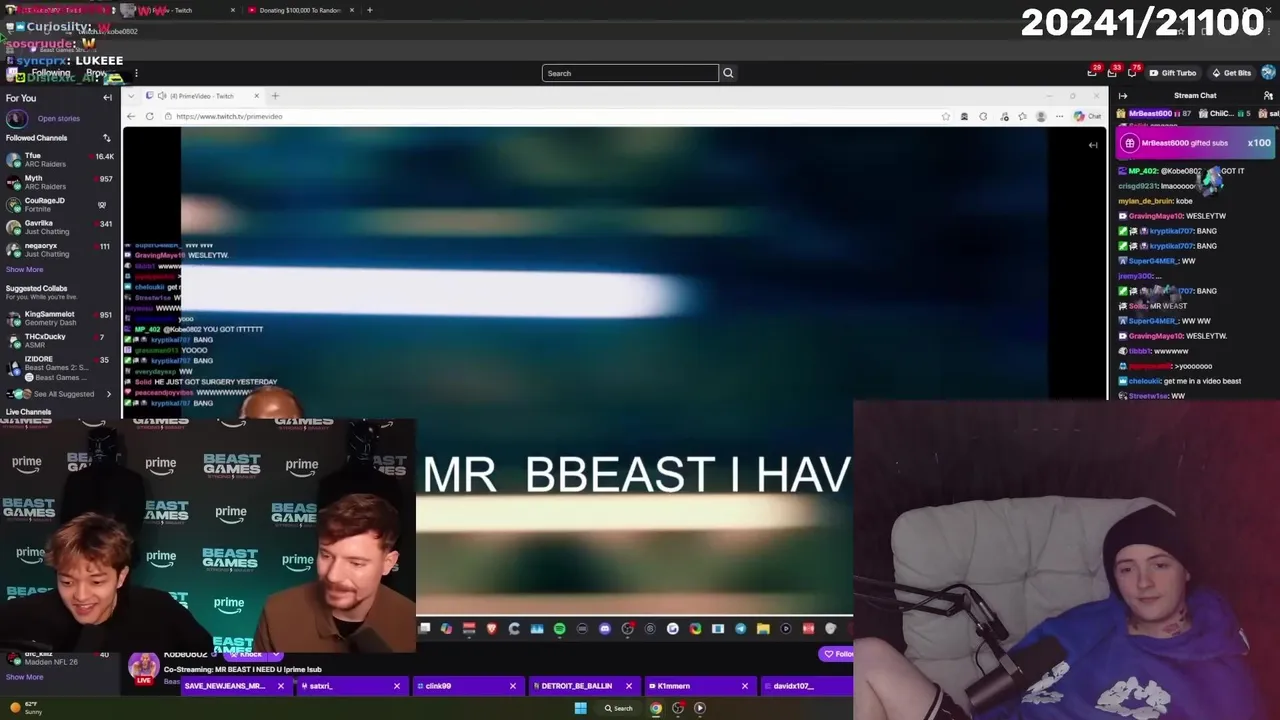
Task: Remove SAVE_NEWJEANS_MR co-streamer chip
Action: 280,686
